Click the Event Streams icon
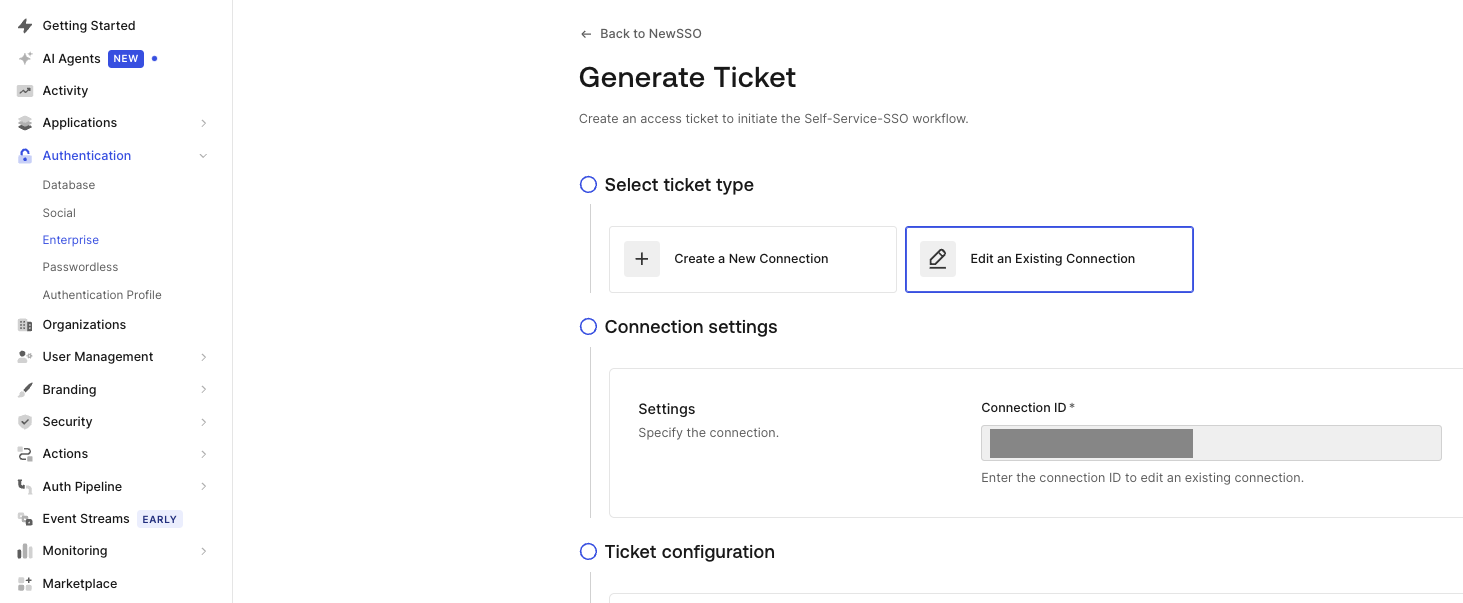 25,519
